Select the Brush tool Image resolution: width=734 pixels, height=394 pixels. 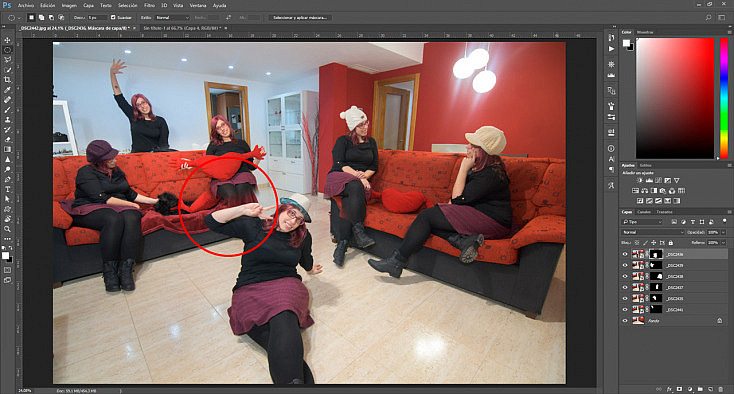pos(7,110)
